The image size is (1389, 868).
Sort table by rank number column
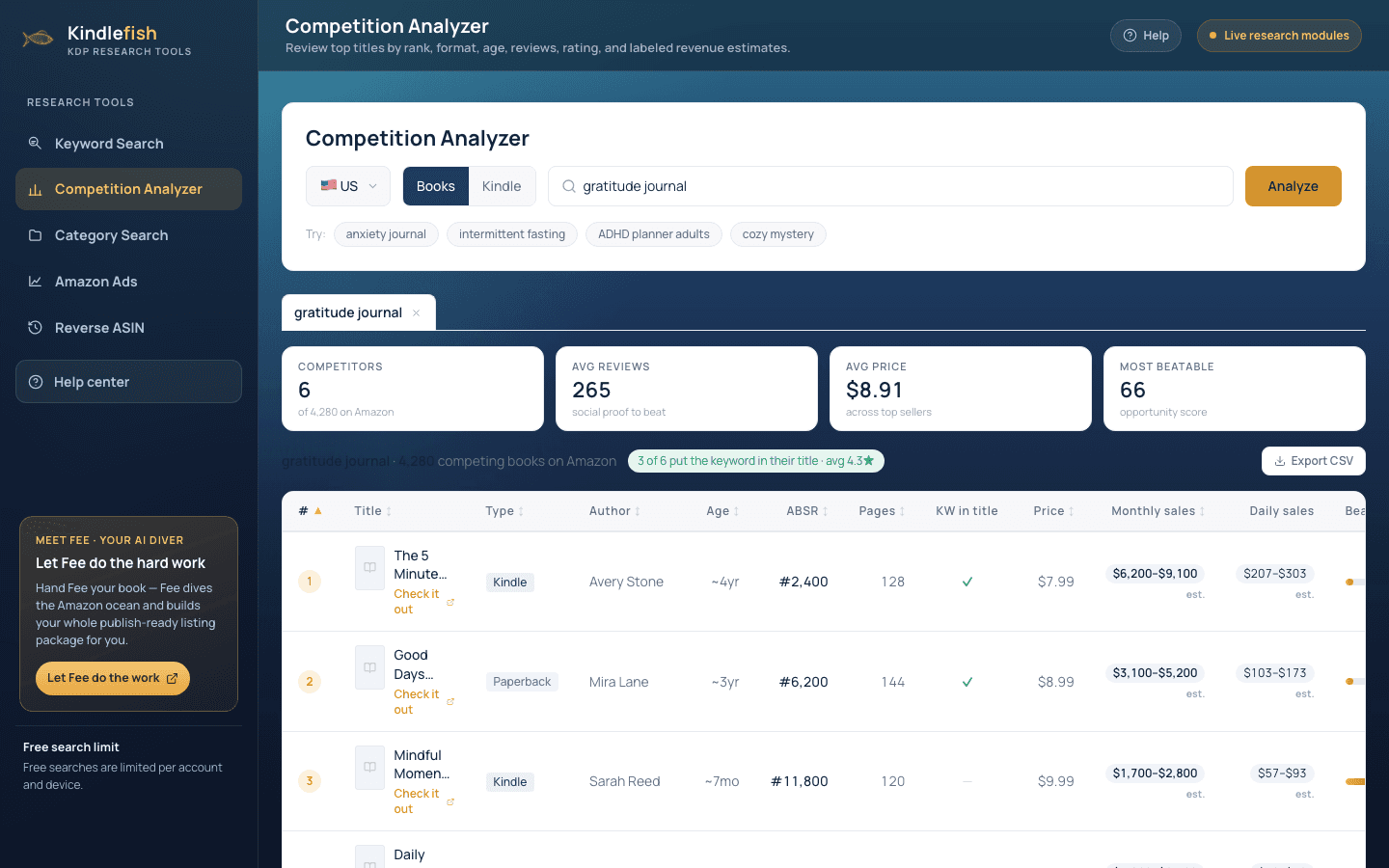coord(310,511)
